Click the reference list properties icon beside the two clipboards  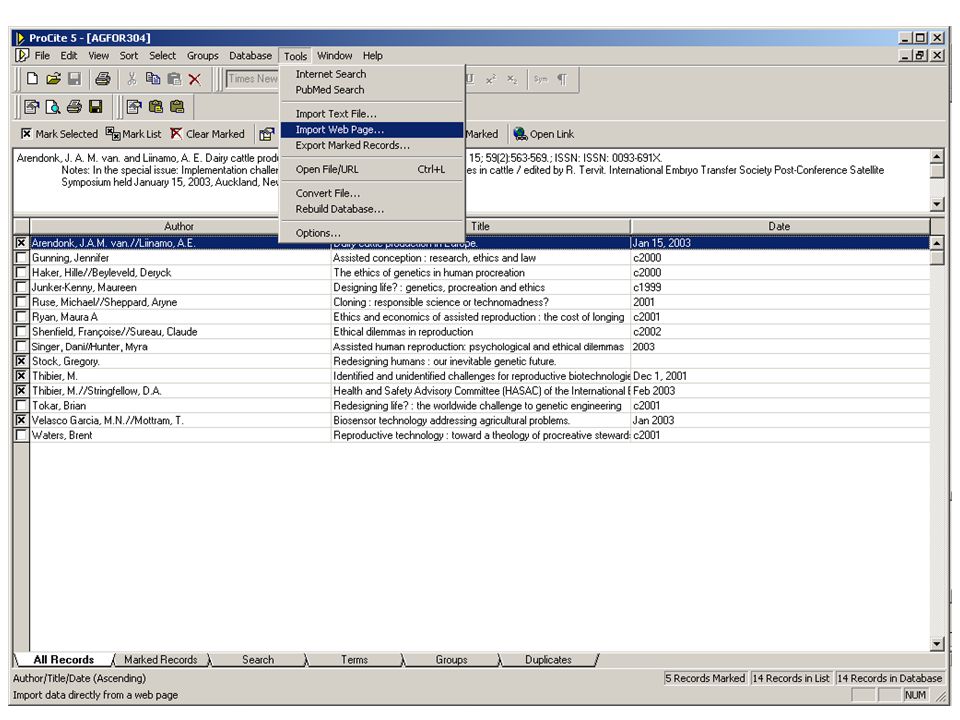(x=134, y=107)
